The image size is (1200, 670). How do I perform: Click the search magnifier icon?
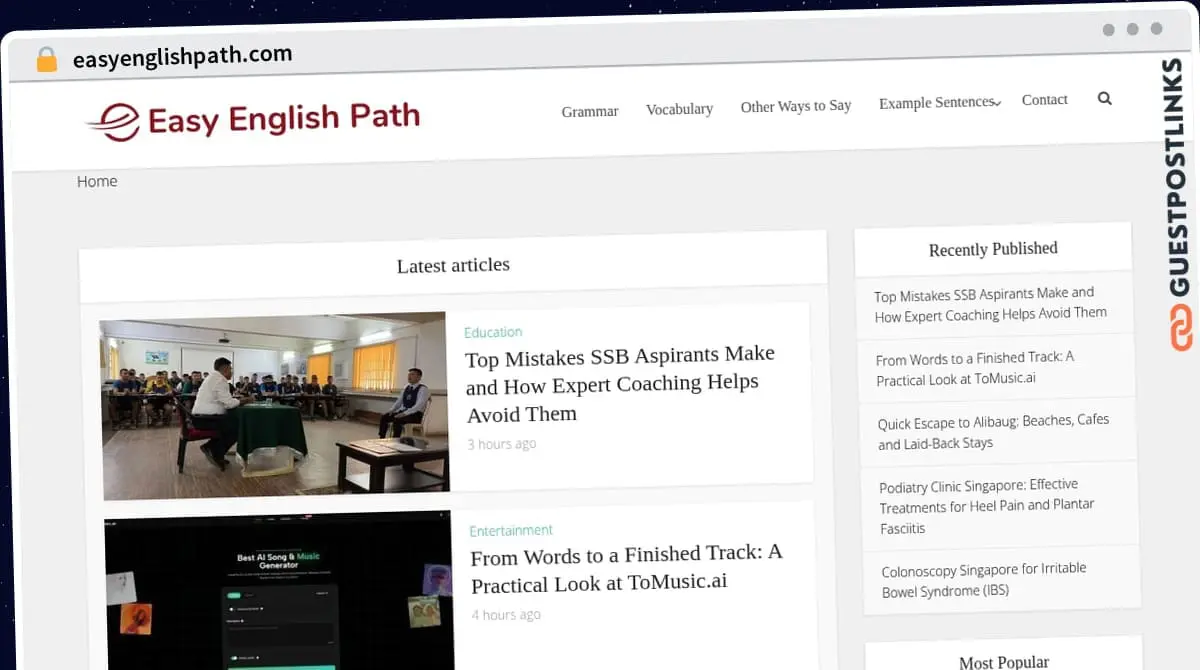pyautogui.click(x=1104, y=98)
